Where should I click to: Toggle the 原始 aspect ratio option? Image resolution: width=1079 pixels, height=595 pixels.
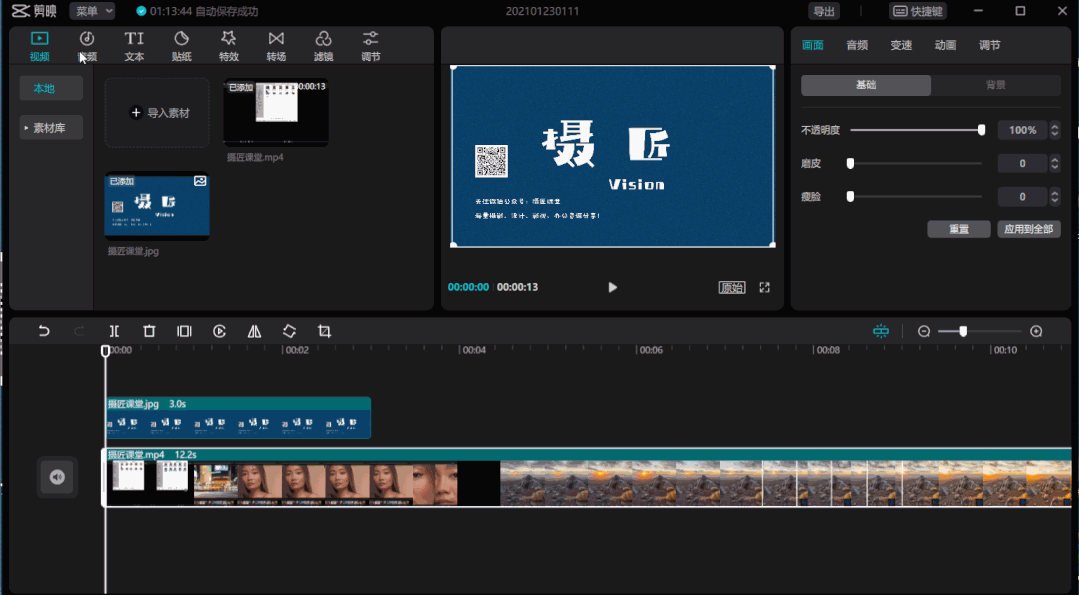(731, 288)
